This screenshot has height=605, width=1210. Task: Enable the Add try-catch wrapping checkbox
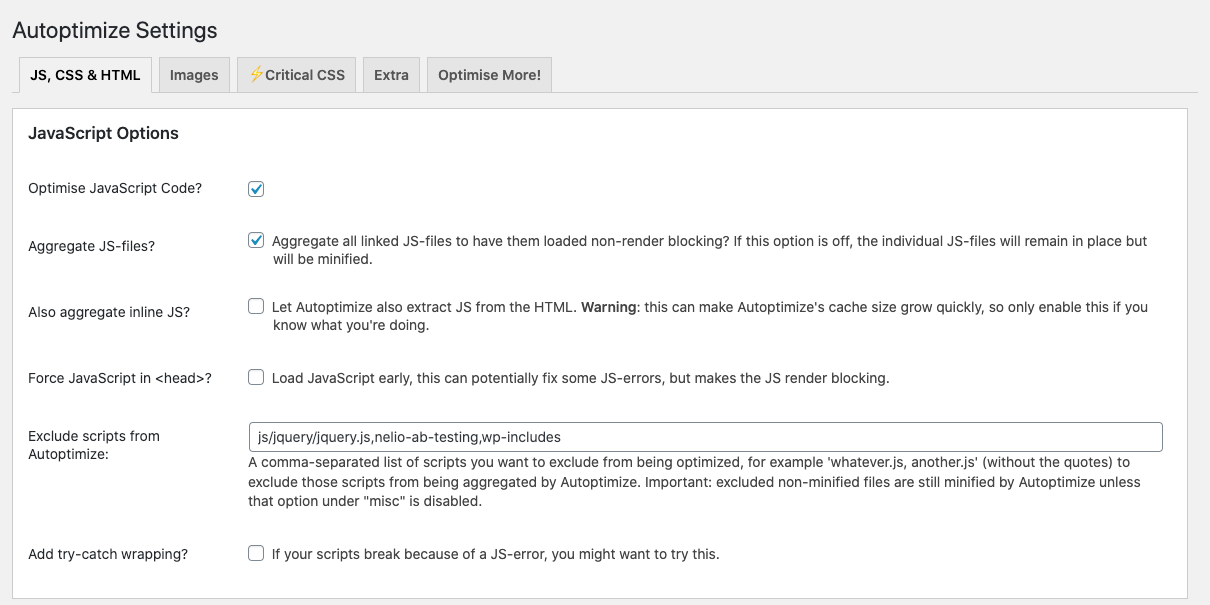[256, 553]
